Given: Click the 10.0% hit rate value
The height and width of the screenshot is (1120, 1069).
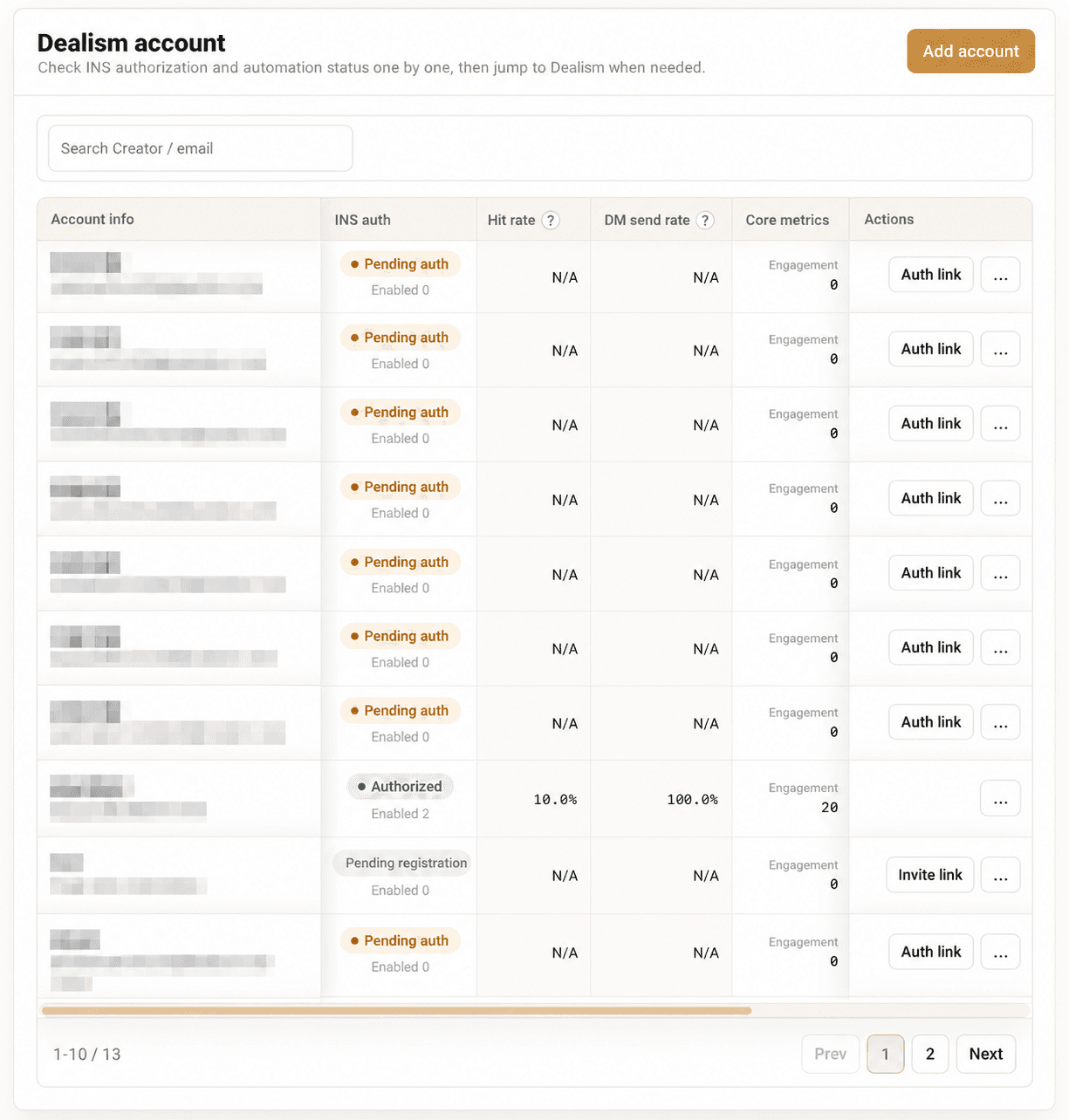Looking at the screenshot, I should [x=555, y=799].
